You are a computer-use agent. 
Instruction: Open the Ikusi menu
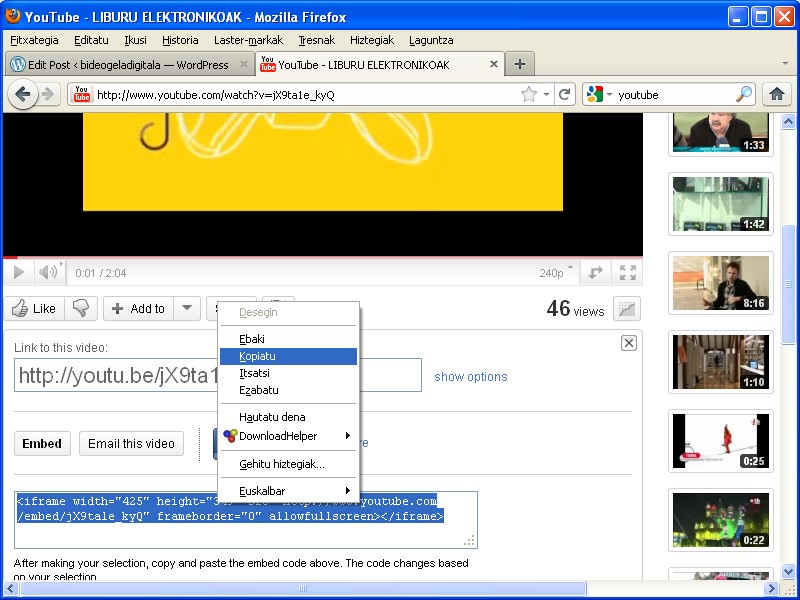coord(135,40)
